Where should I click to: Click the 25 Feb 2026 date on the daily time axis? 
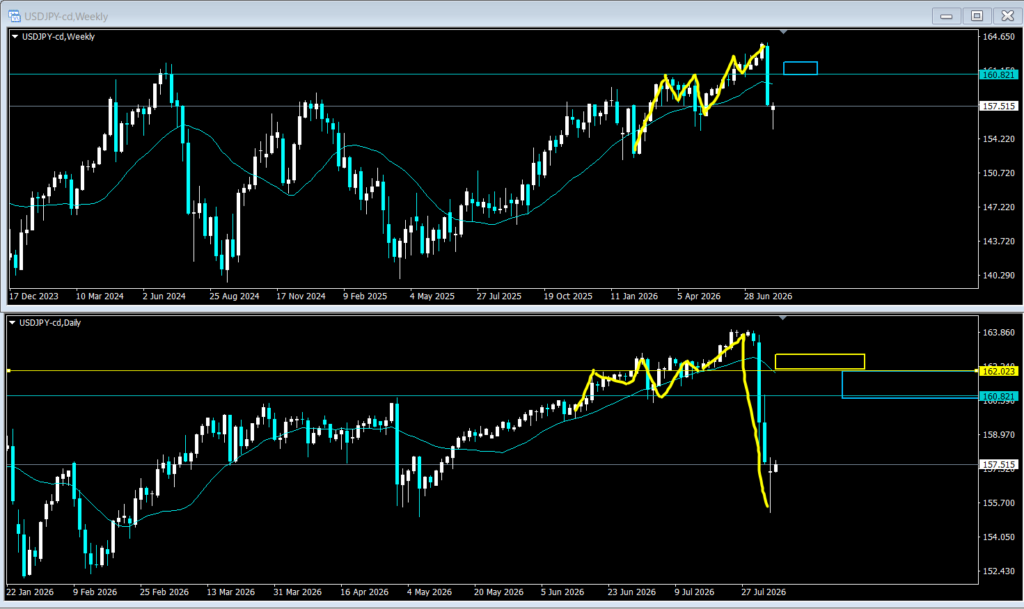tap(164, 592)
